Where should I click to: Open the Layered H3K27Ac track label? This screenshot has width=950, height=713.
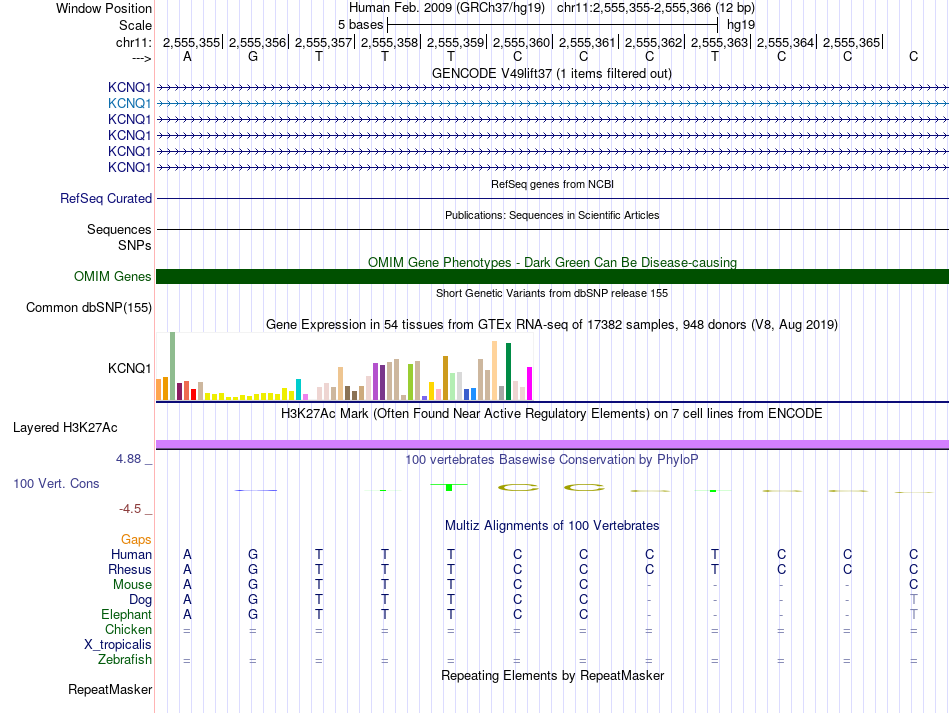[x=65, y=428]
